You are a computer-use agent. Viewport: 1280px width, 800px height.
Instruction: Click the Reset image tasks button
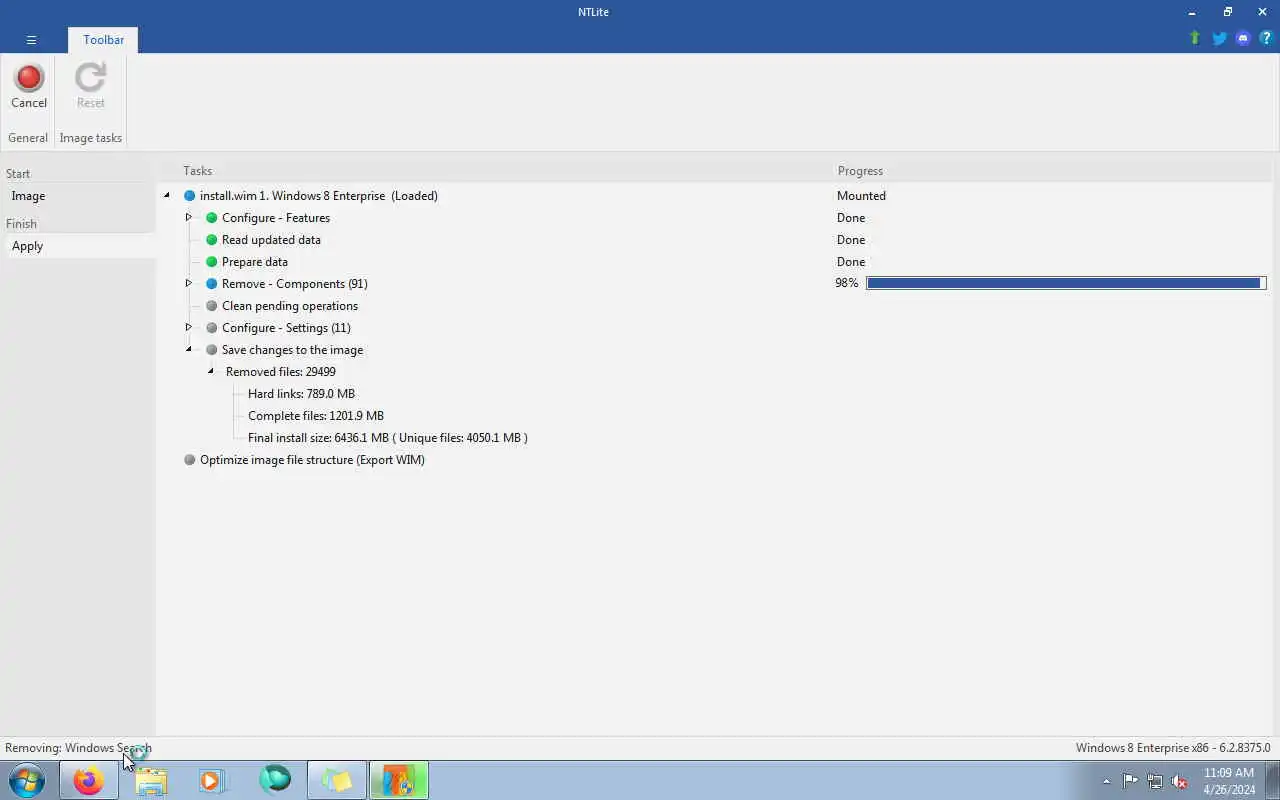click(90, 87)
